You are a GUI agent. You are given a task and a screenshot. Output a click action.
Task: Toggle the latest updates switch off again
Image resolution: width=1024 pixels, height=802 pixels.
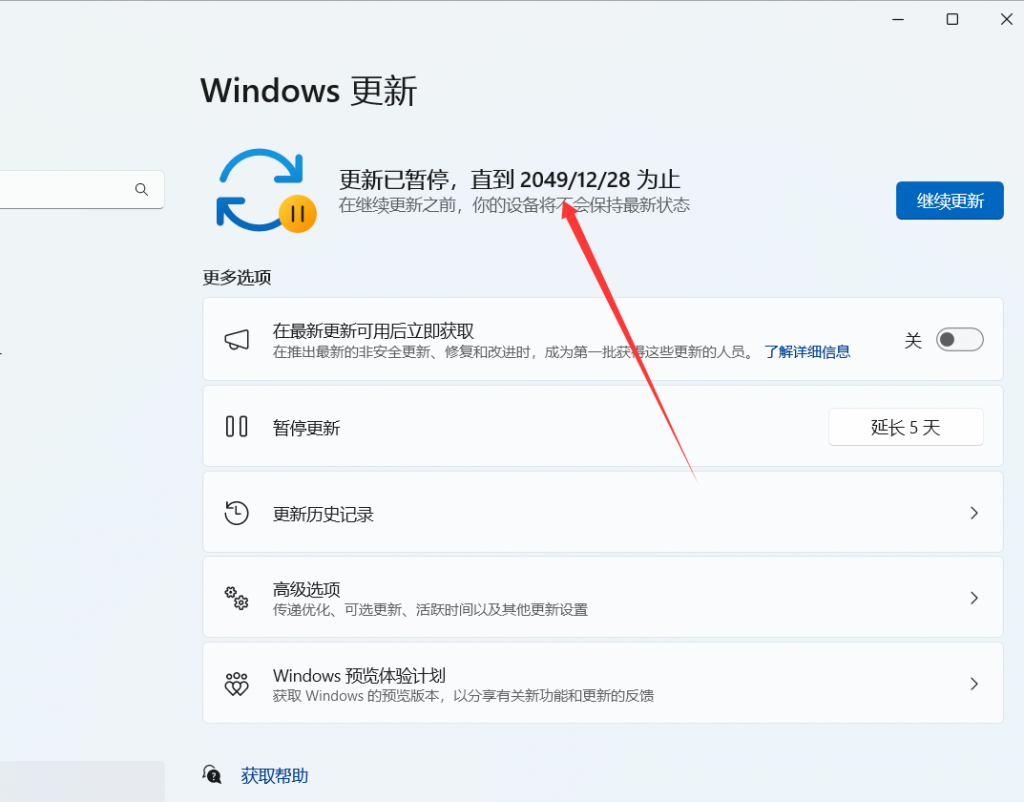pyautogui.click(x=958, y=339)
